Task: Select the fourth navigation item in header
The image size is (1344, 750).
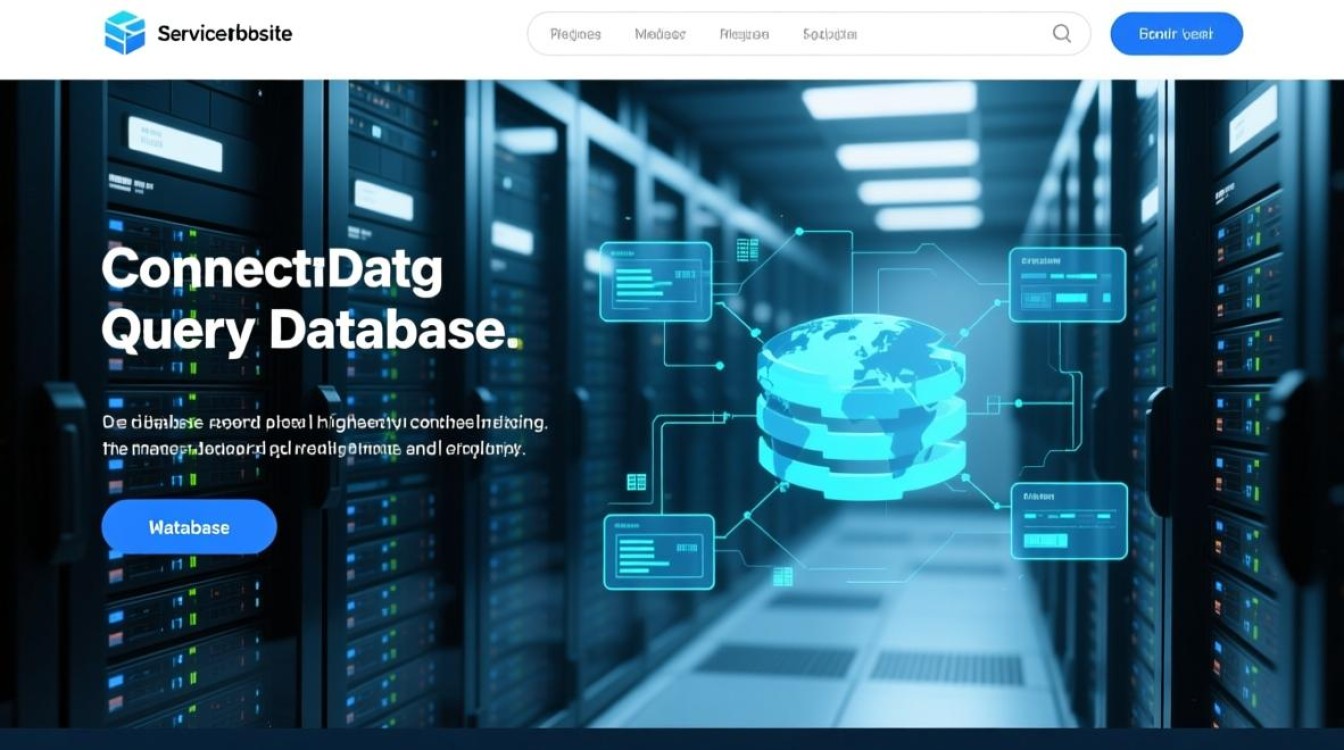Action: coord(830,34)
